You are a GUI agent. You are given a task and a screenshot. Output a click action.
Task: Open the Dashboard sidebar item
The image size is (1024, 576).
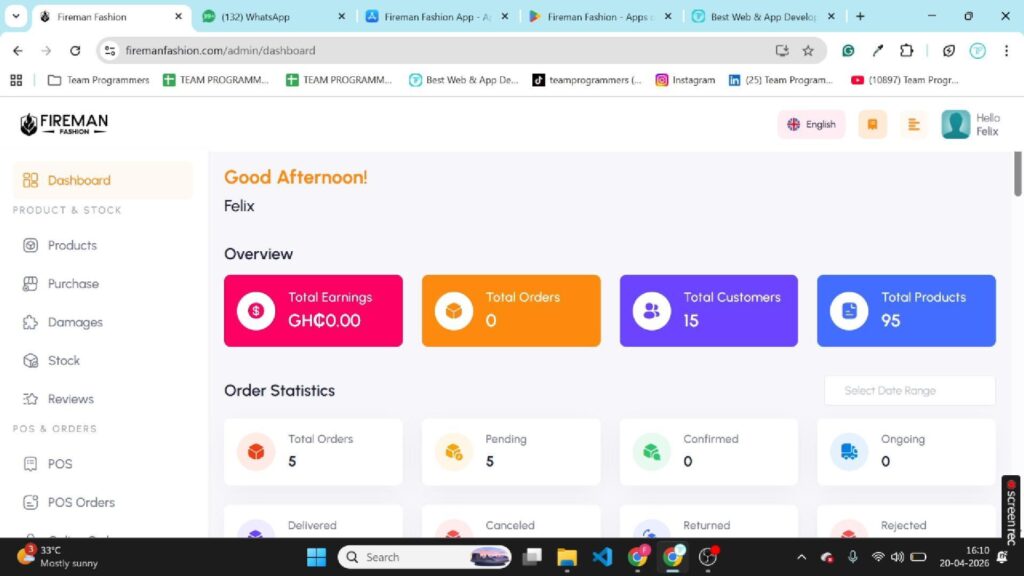pyautogui.click(x=103, y=180)
